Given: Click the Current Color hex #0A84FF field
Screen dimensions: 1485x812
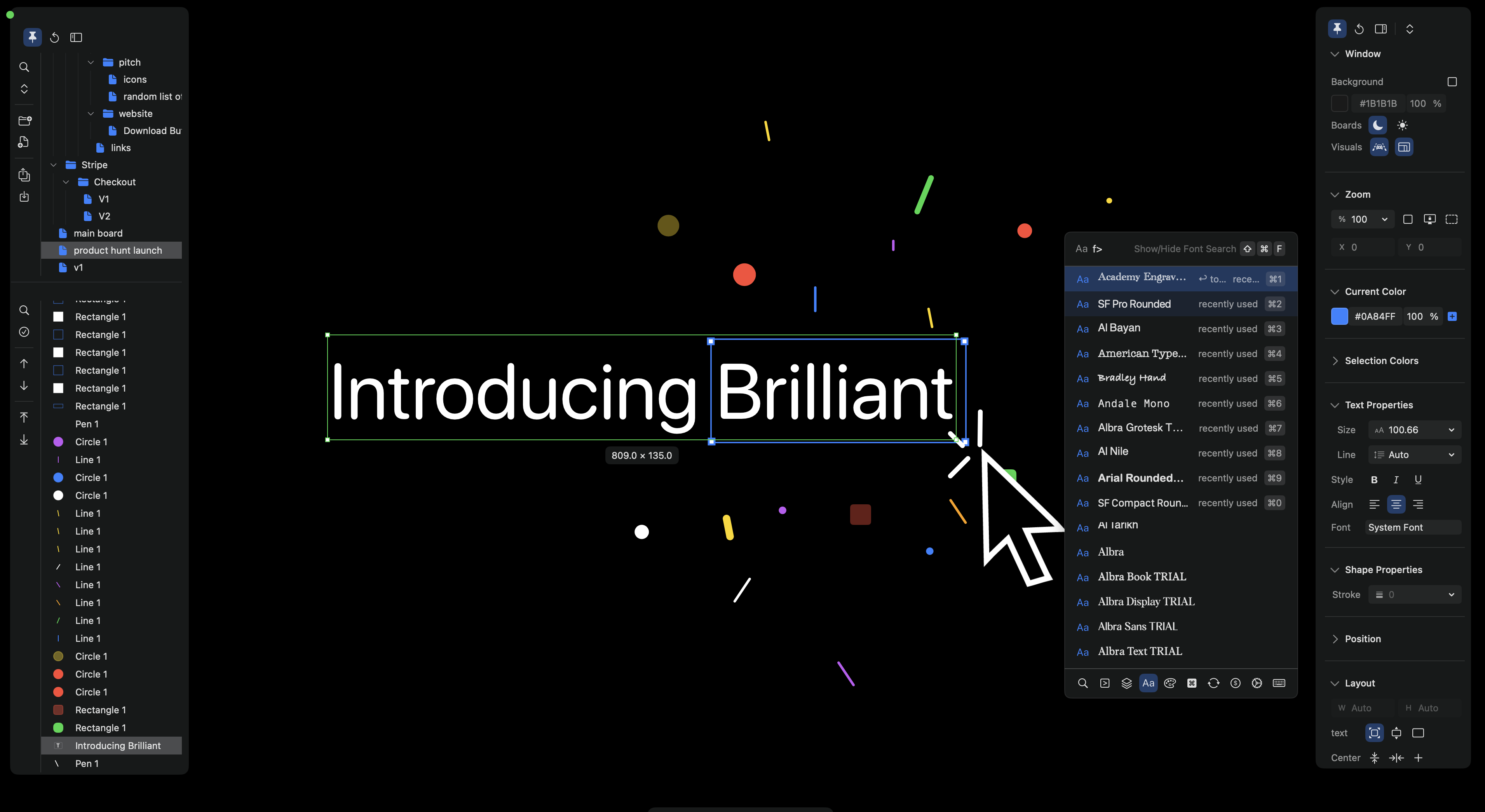Looking at the screenshot, I should click(x=1375, y=316).
